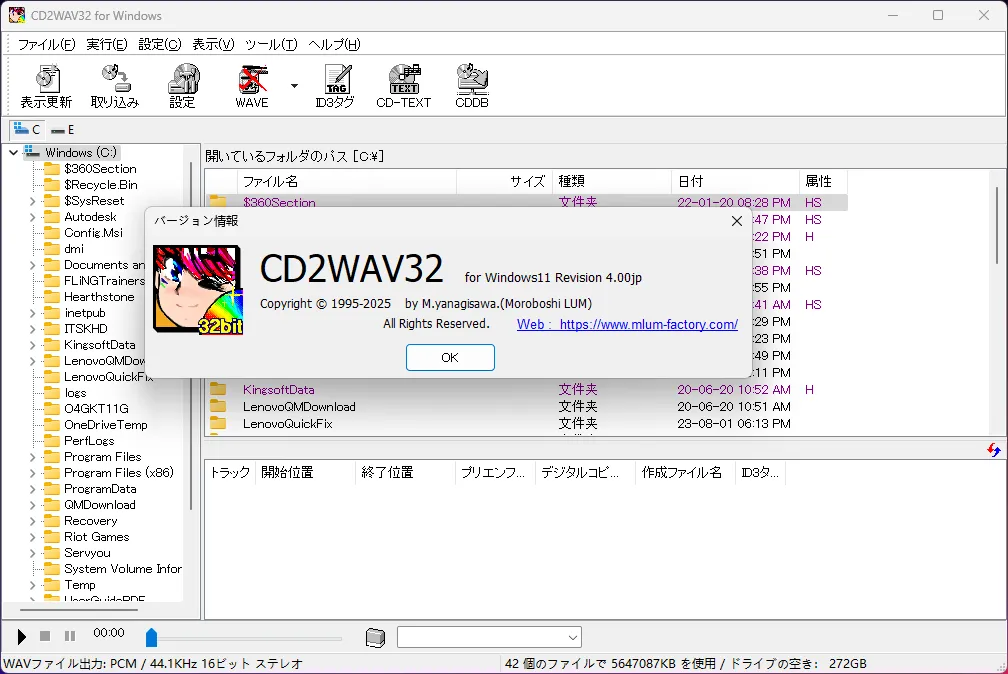
Task: Select the System Volume Infor tree folder
Action: [x=123, y=569]
